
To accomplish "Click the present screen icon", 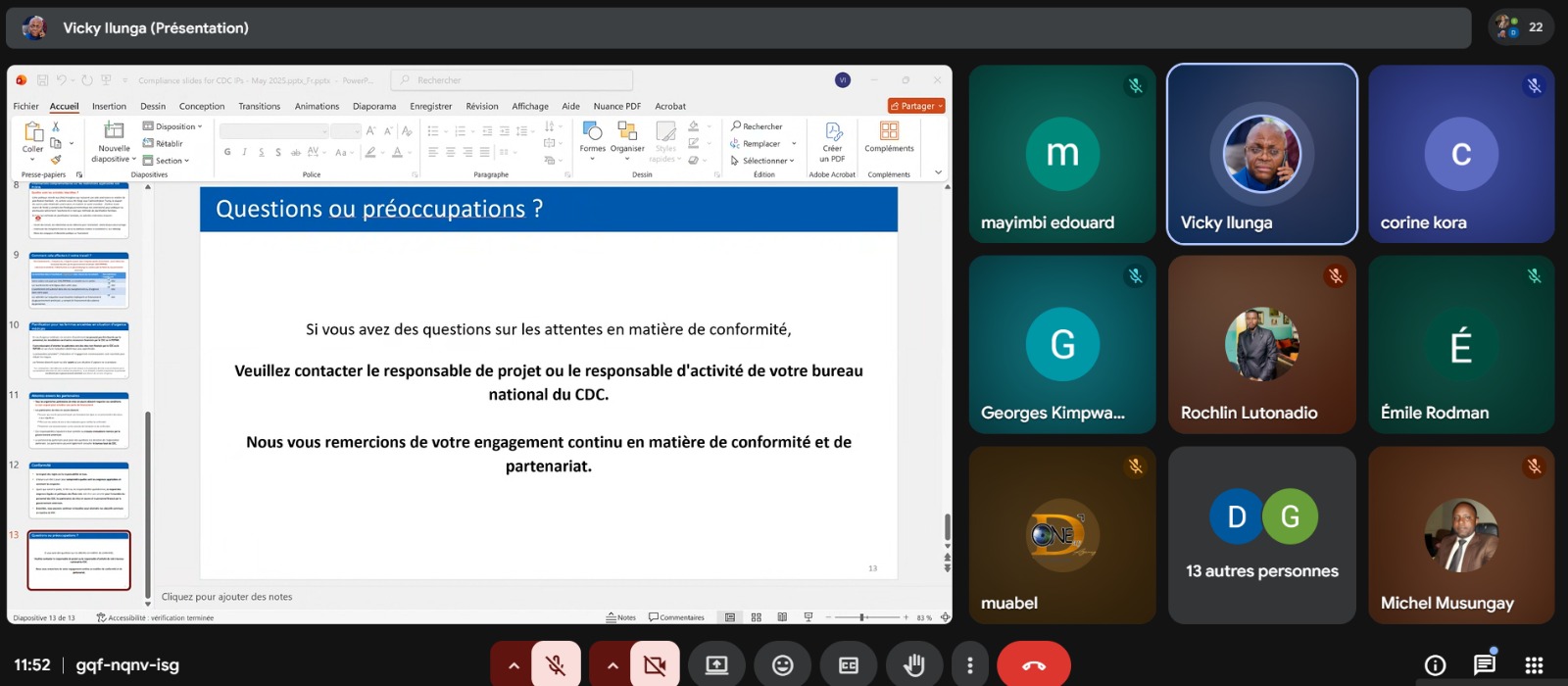I will [717, 665].
